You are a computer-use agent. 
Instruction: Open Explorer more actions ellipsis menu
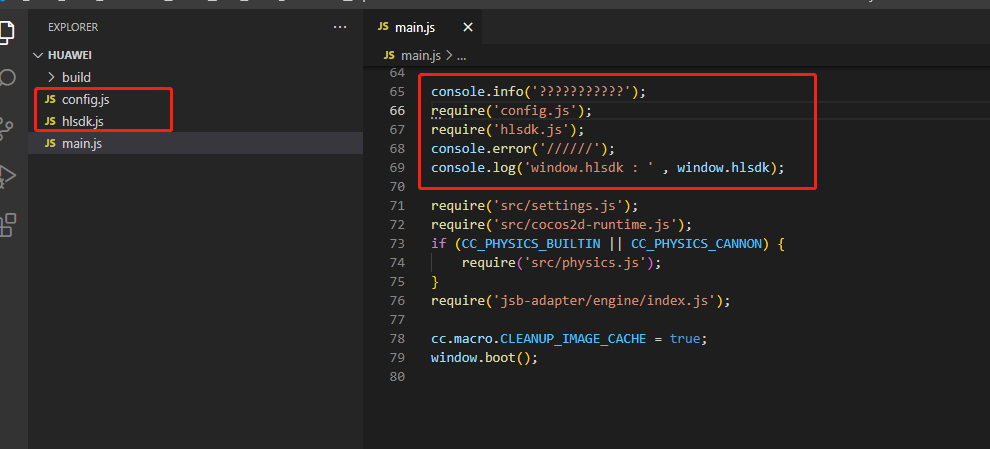340,27
